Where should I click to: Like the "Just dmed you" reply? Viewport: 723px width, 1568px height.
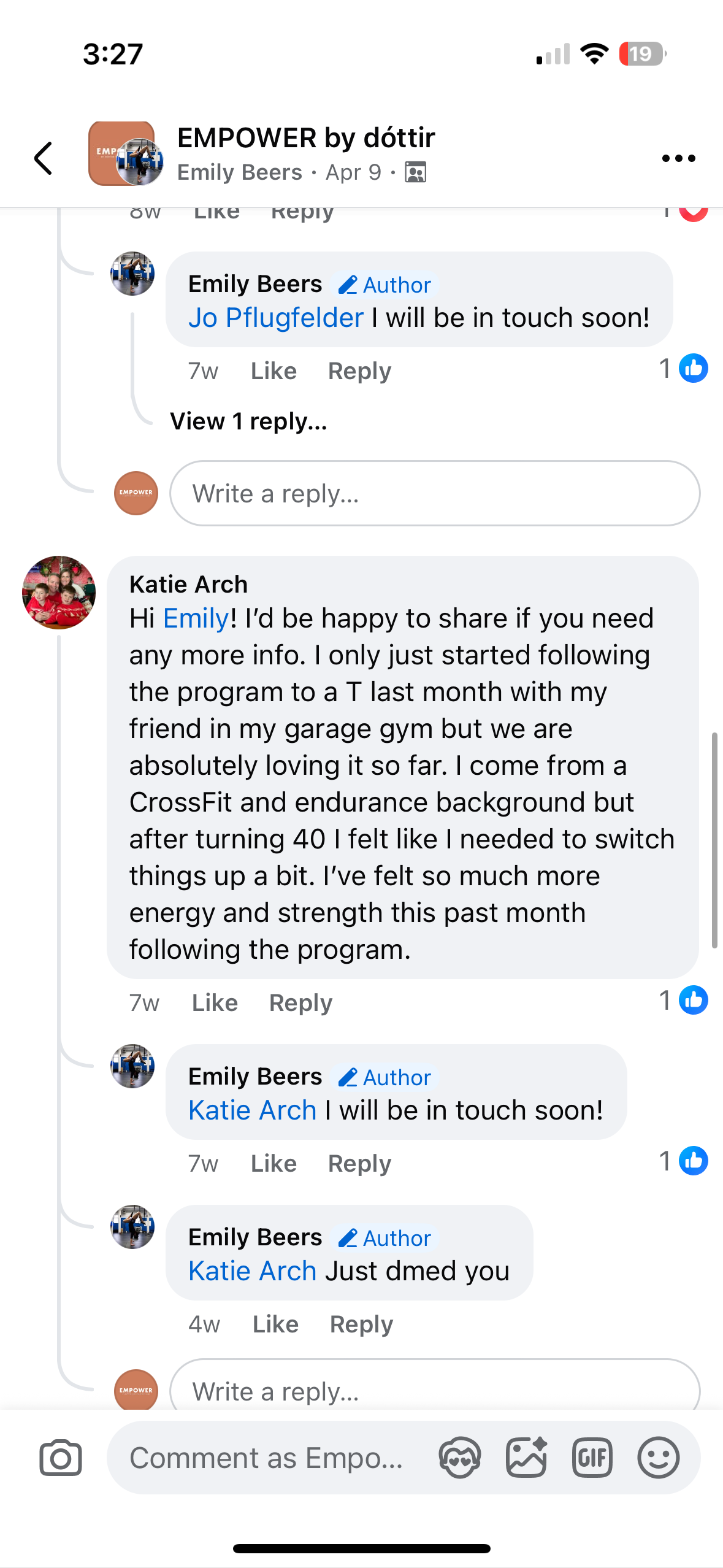(x=275, y=1324)
